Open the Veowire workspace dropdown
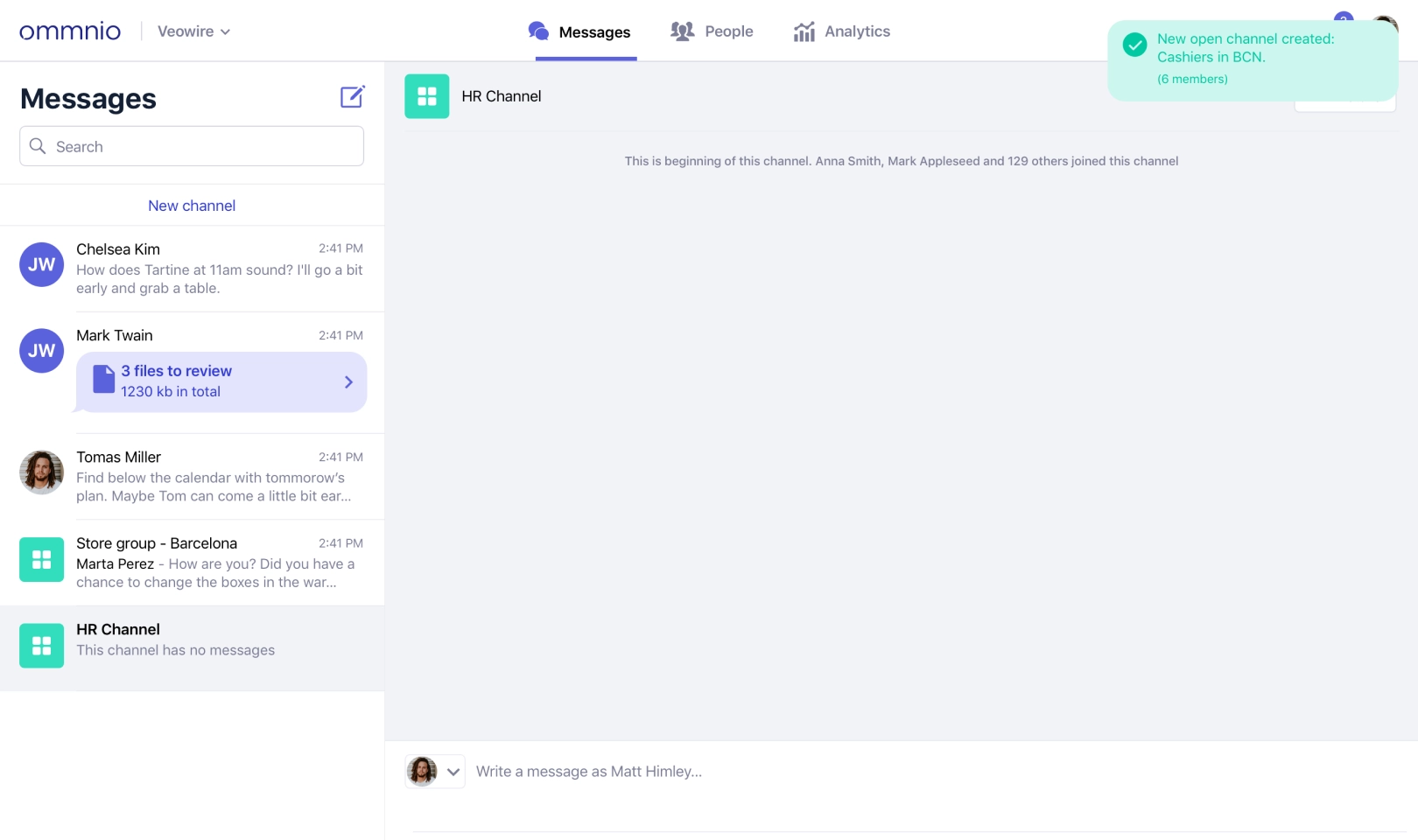 click(193, 31)
